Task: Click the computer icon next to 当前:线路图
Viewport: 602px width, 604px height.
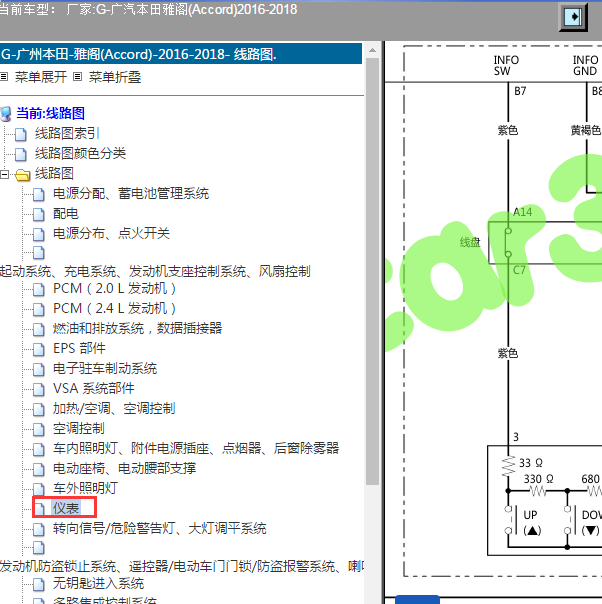Action: (x=6, y=114)
